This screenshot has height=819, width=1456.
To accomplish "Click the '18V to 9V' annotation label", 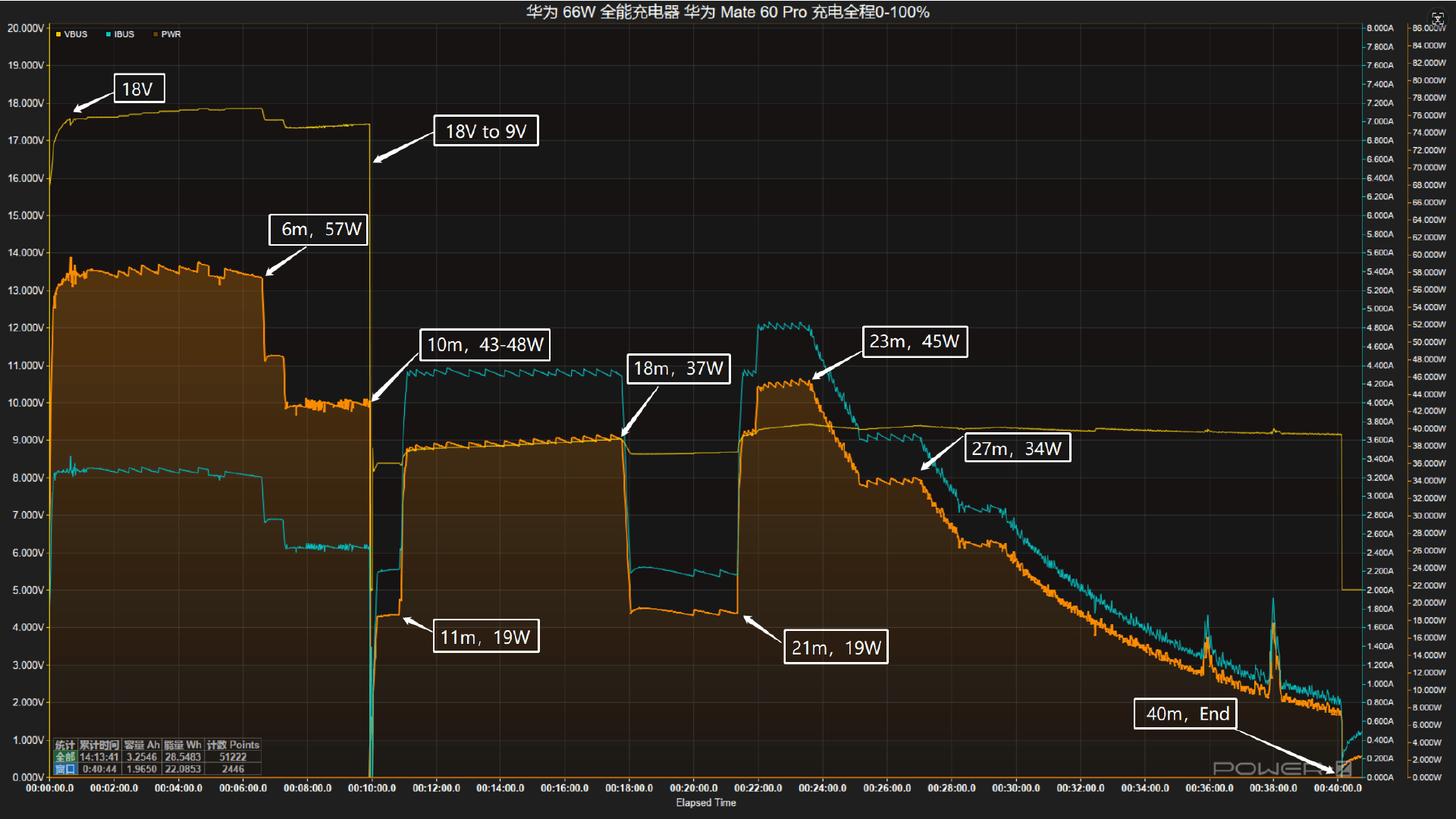I will tap(485, 131).
